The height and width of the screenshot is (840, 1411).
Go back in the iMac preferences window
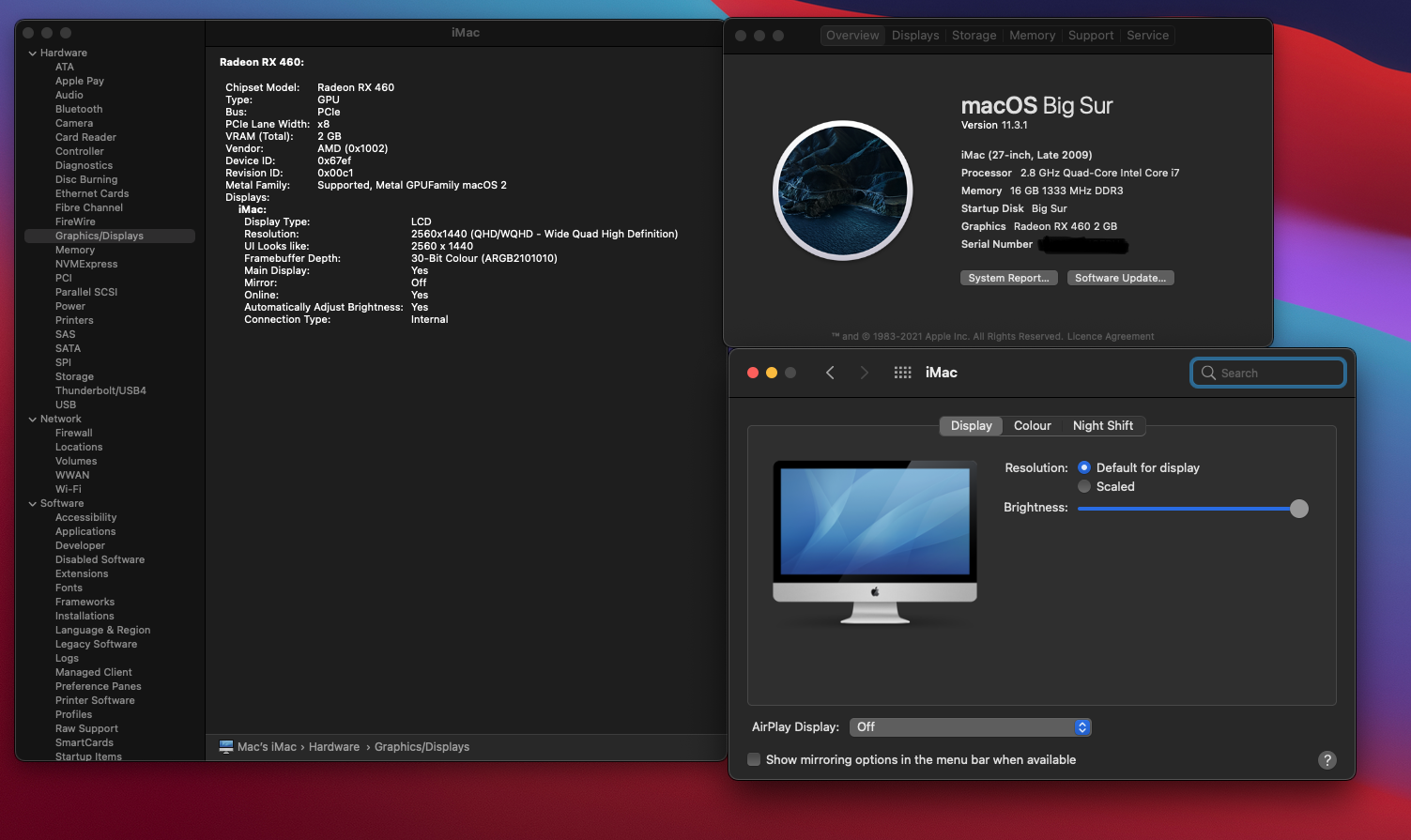830,373
